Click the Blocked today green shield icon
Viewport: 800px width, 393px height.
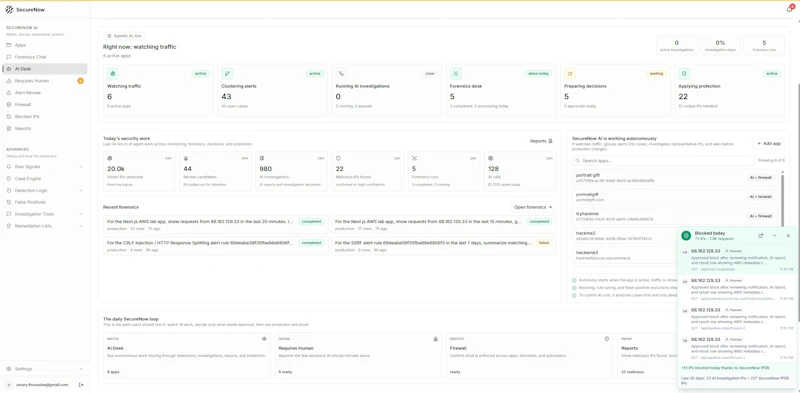click(x=686, y=235)
